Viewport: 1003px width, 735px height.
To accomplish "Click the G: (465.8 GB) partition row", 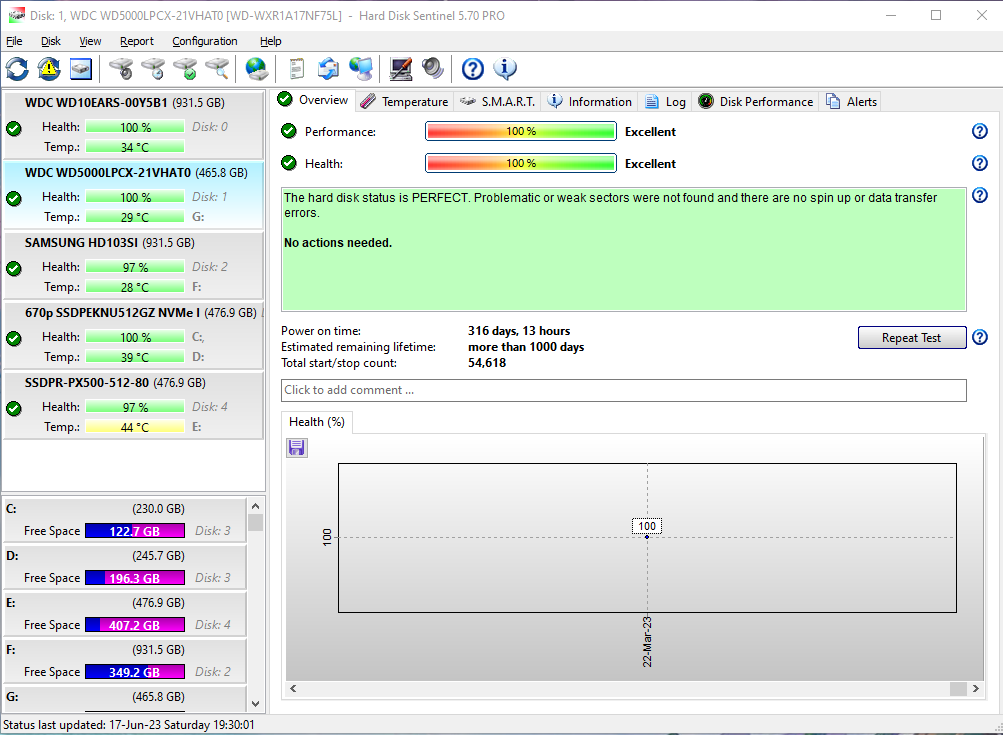I will click(x=125, y=698).
